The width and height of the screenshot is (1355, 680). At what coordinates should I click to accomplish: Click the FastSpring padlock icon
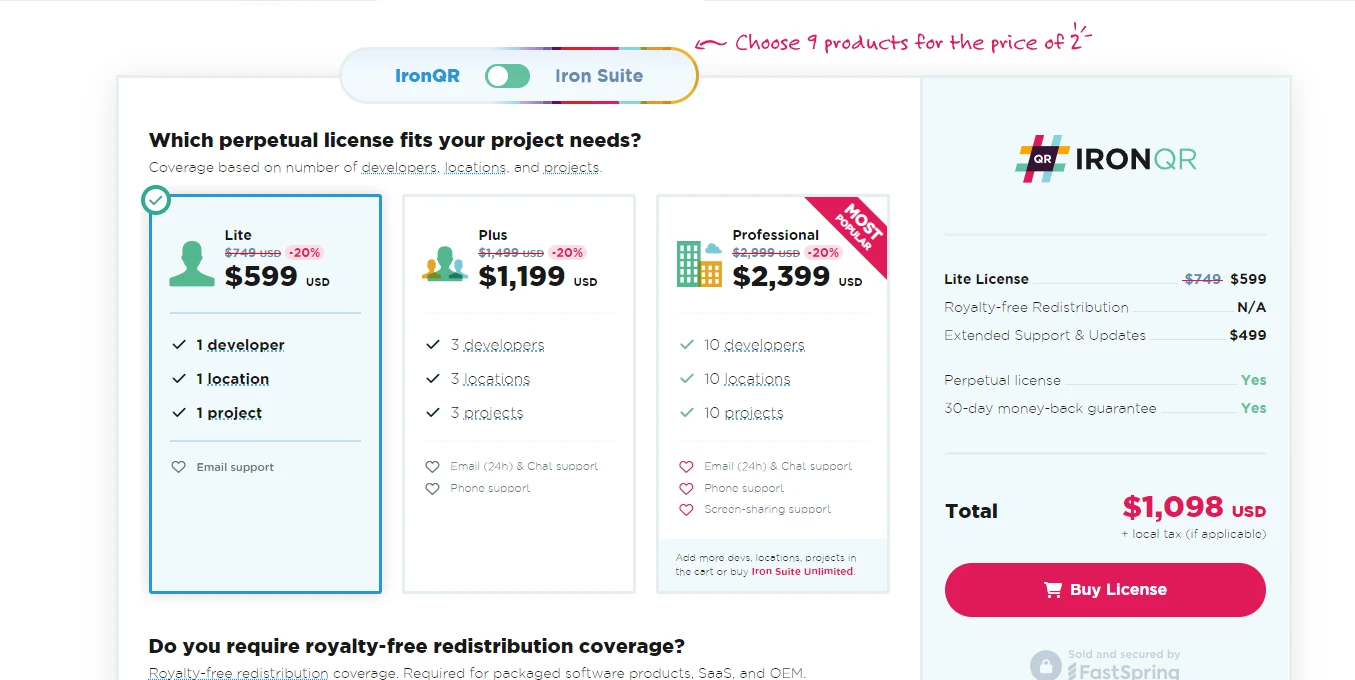pyautogui.click(x=1045, y=665)
